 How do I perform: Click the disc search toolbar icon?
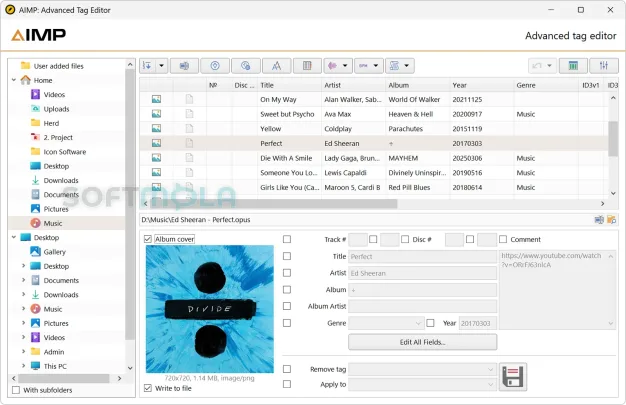[x=246, y=66]
